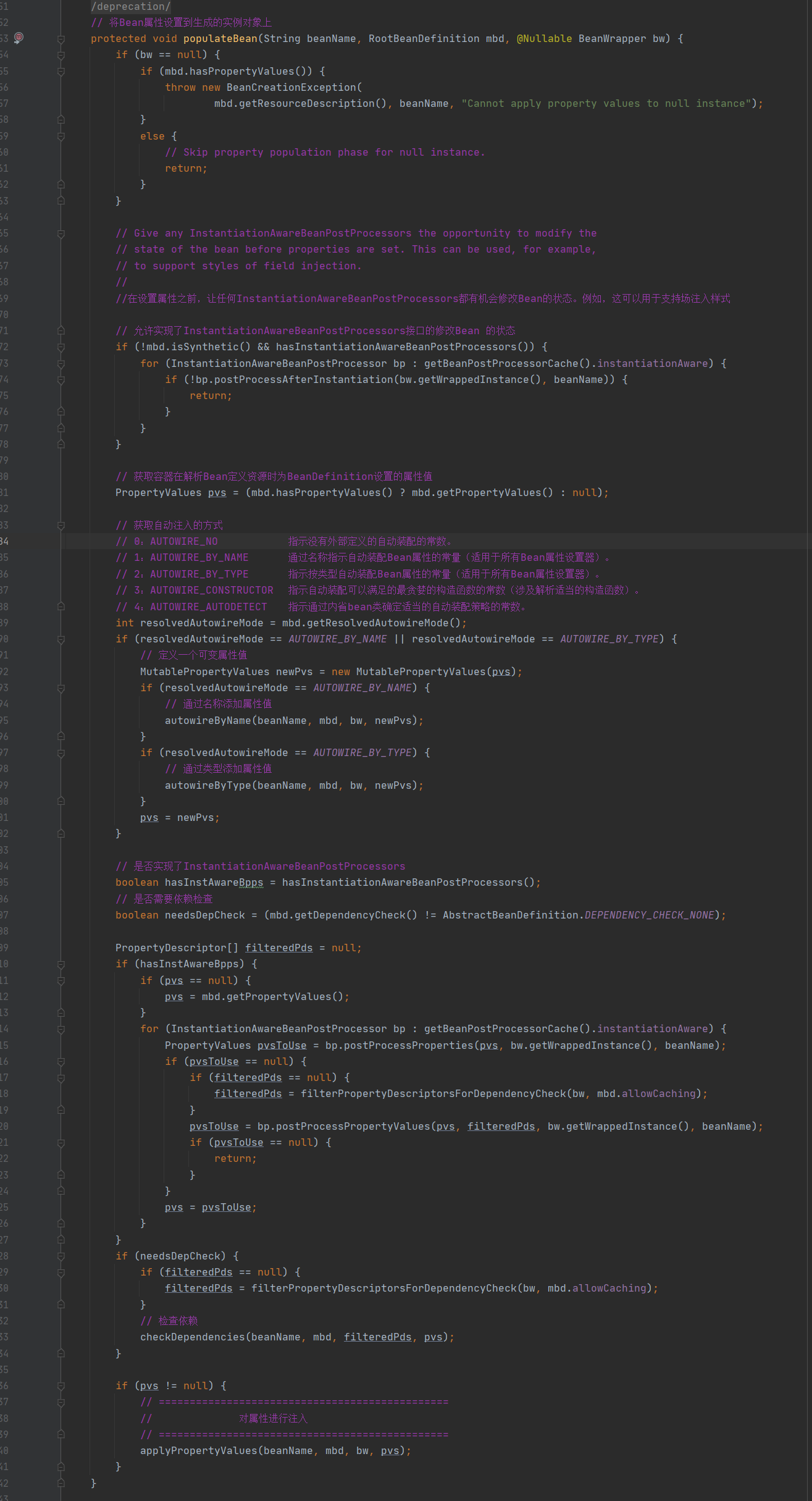Collapse the 'if (bw == null)' block
This screenshot has height=1501, width=812.
61,55
